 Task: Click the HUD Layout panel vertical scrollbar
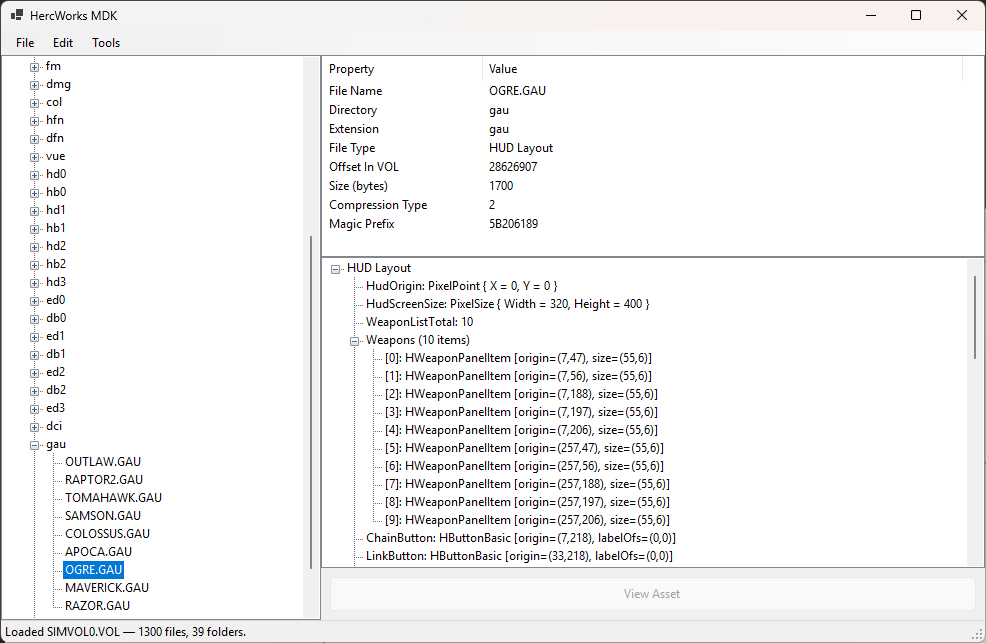[x=975, y=317]
